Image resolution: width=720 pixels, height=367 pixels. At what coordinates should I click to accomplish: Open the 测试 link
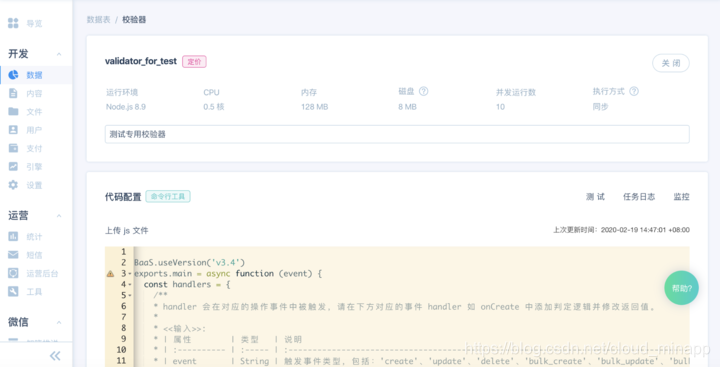596,197
